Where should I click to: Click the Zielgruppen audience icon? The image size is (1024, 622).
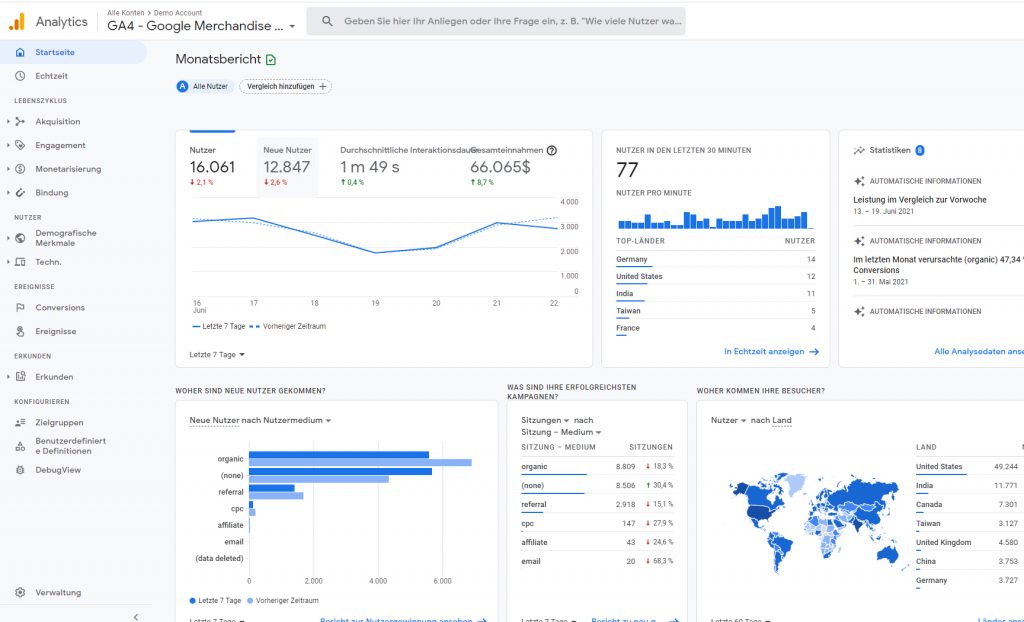point(20,423)
